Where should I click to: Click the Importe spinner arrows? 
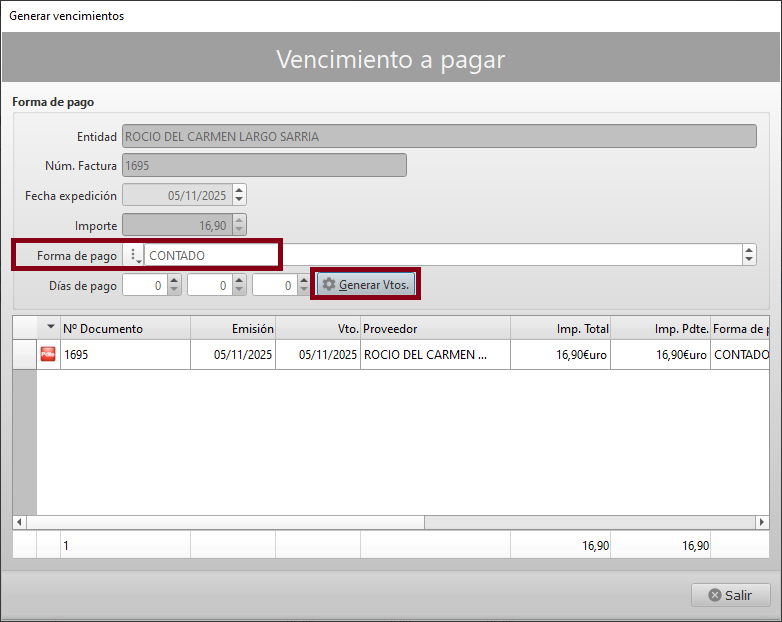239,226
